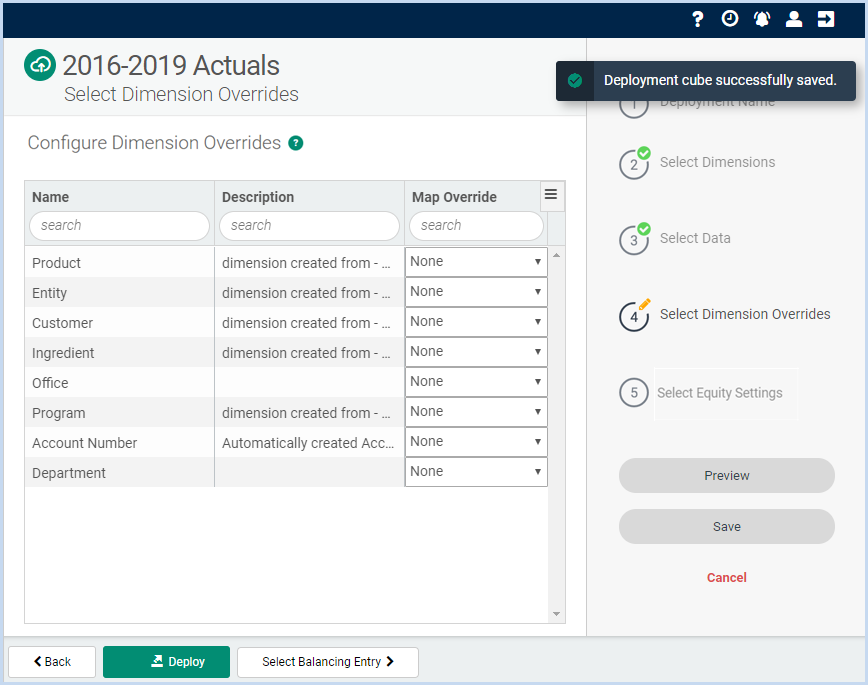Image resolution: width=868 pixels, height=685 pixels.
Task: Click step 4 circle with pencil icon
Action: point(634,317)
